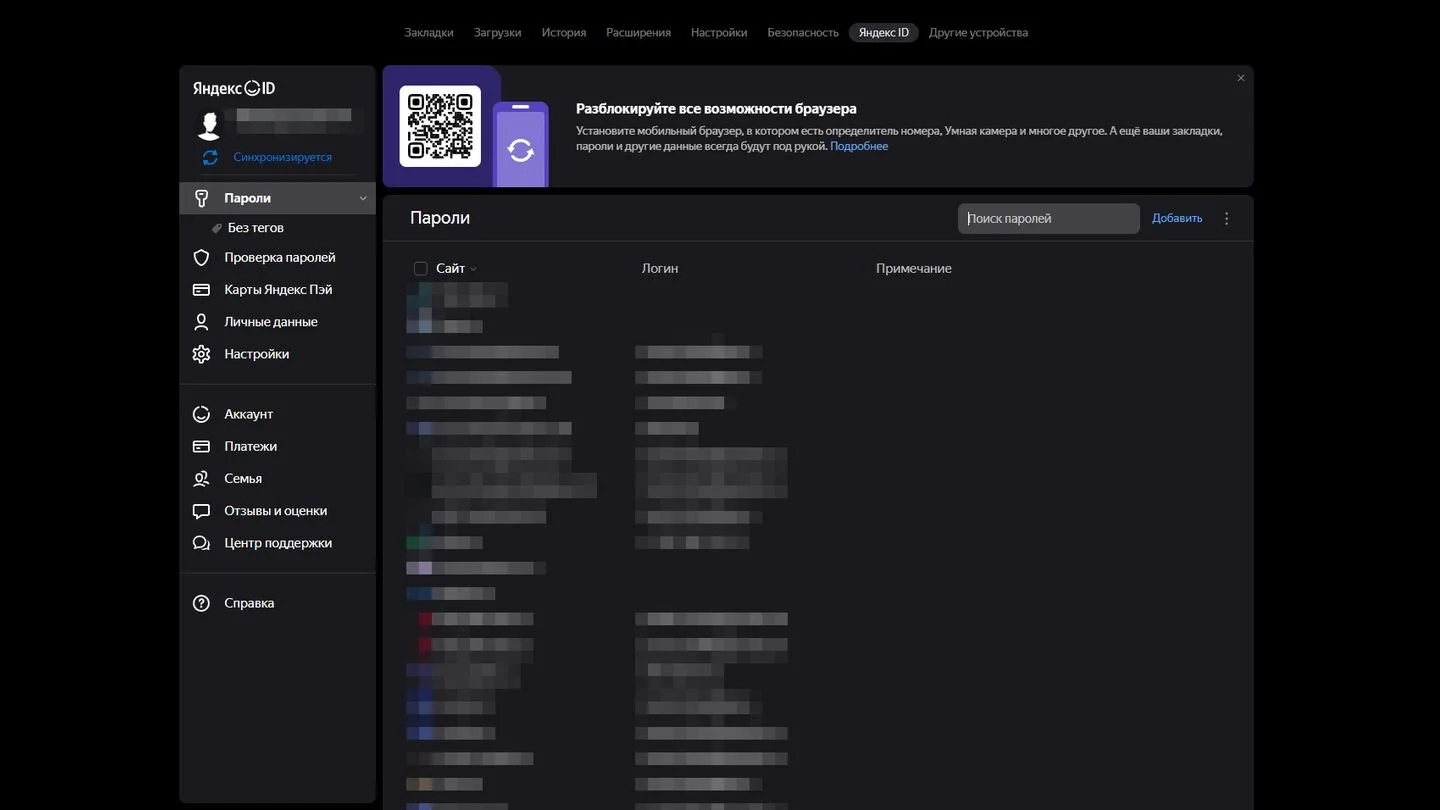Focus the Поиск паролей search field

(1048, 218)
